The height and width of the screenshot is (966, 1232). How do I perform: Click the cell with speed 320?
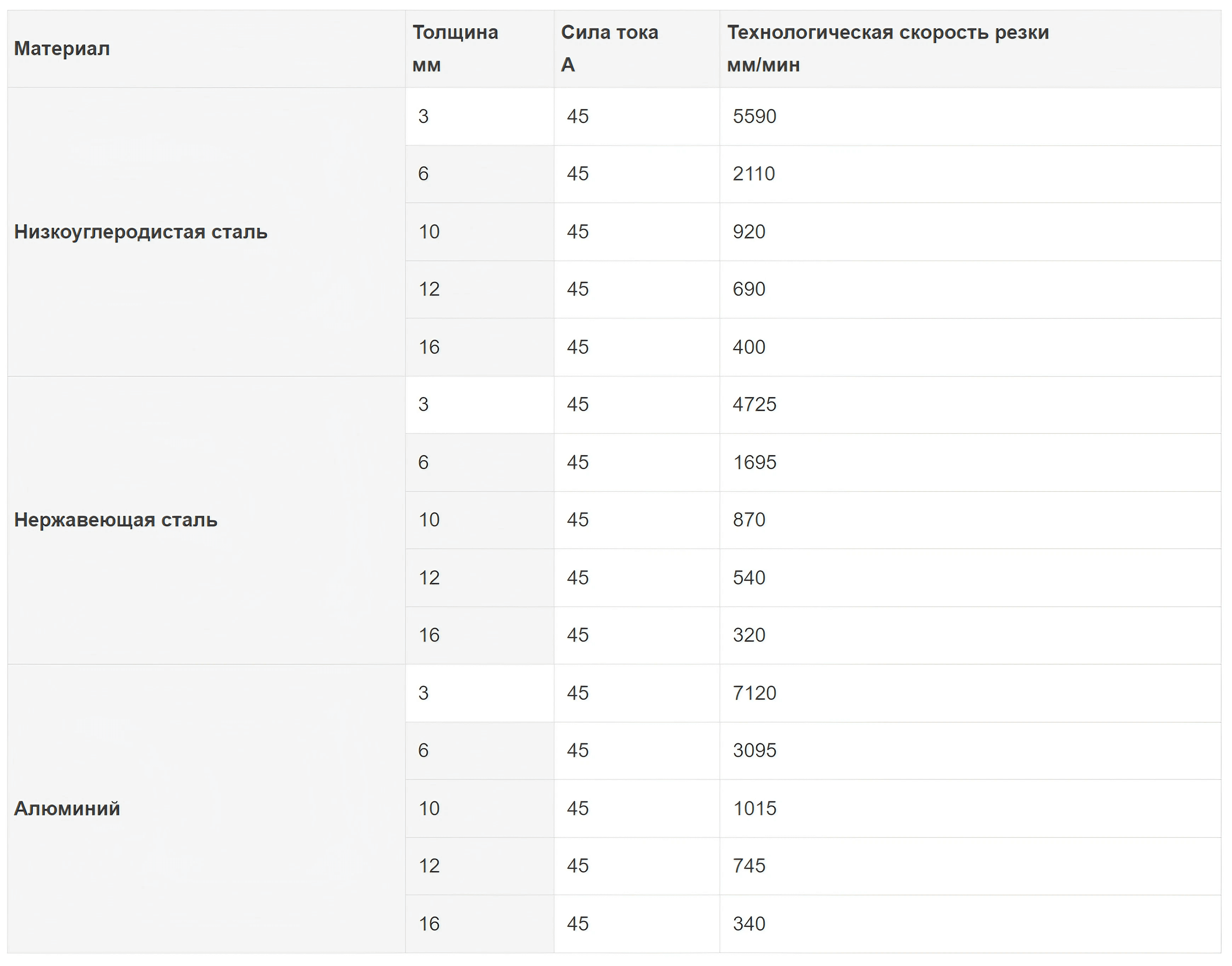point(749,635)
